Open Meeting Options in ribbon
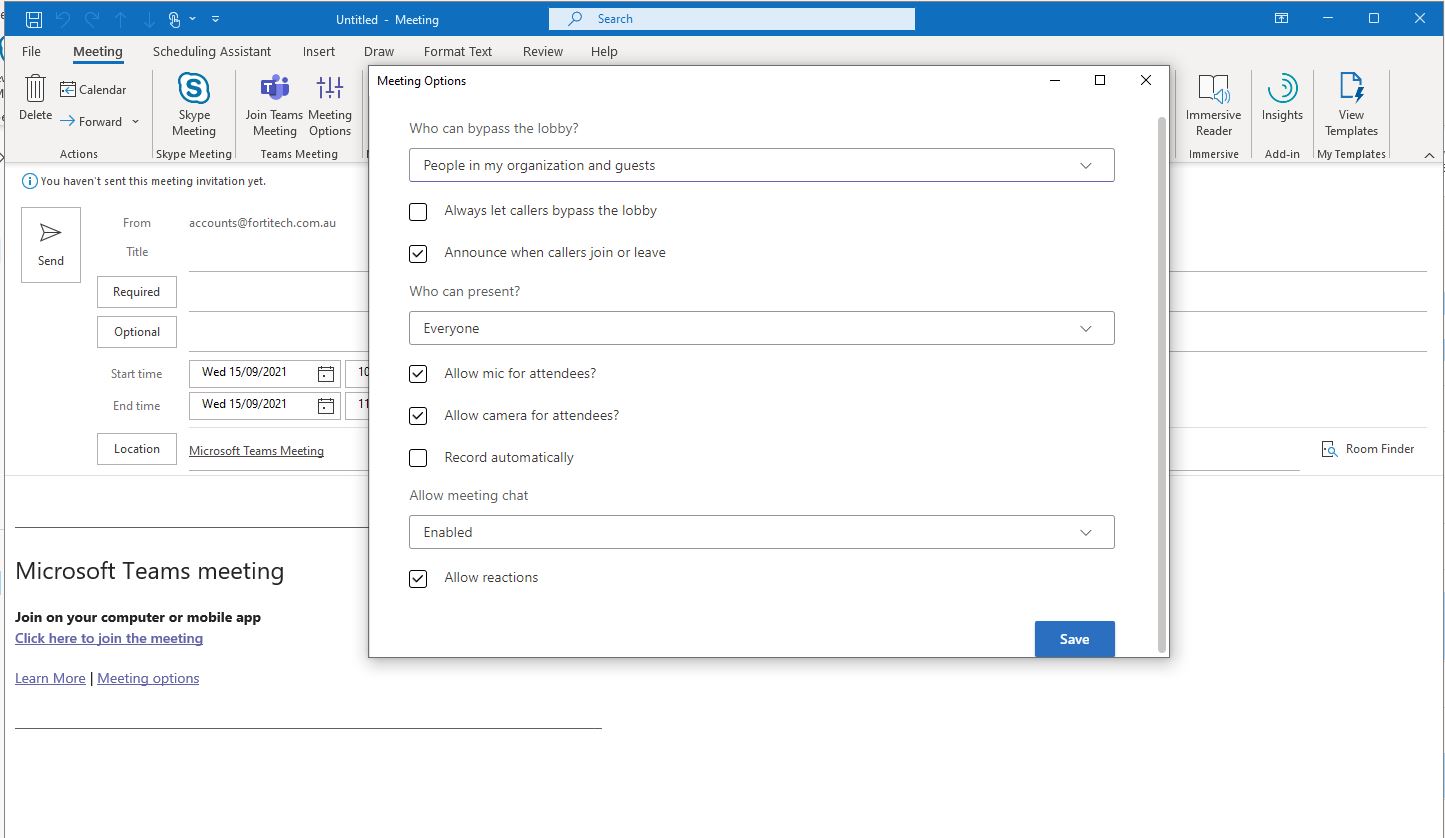 (x=330, y=105)
